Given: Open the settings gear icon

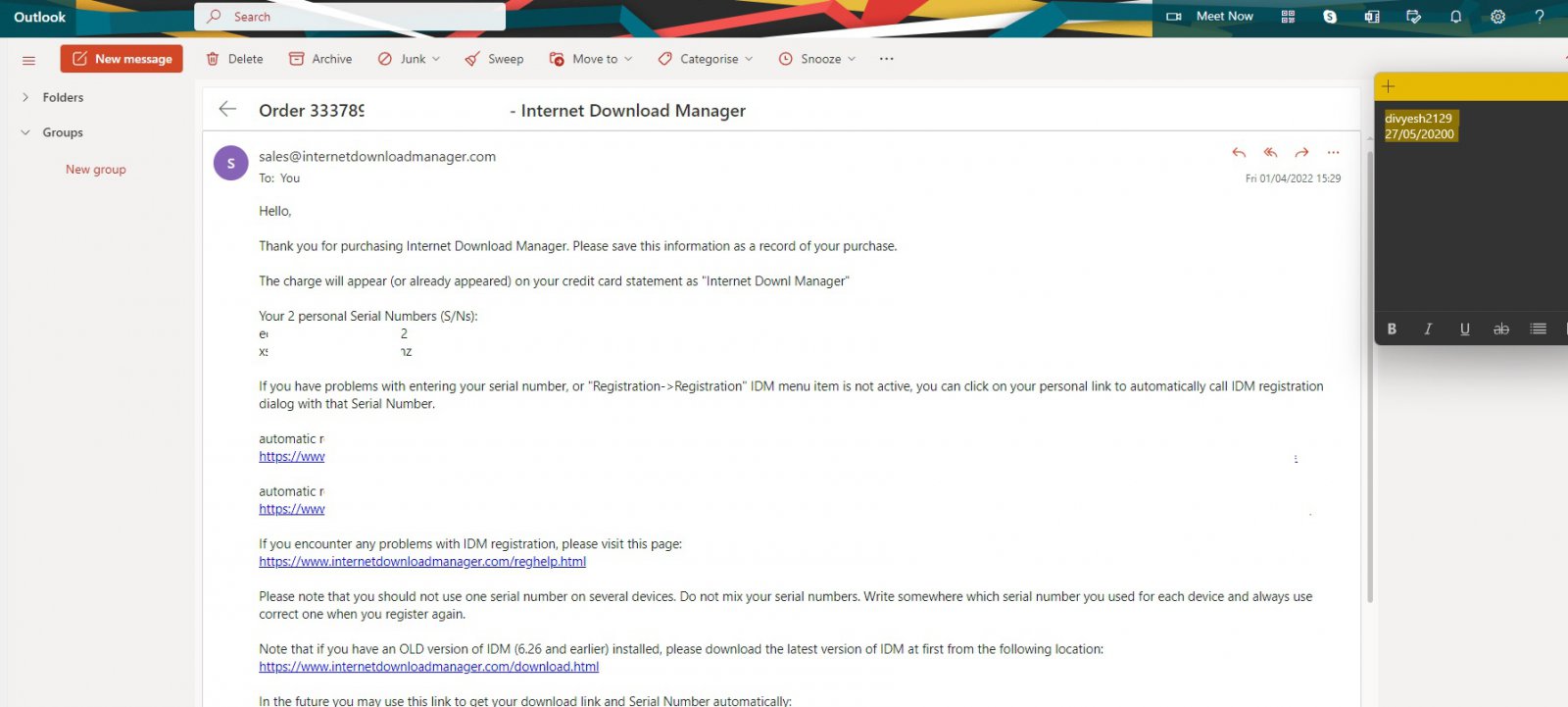Looking at the screenshot, I should point(1497,17).
